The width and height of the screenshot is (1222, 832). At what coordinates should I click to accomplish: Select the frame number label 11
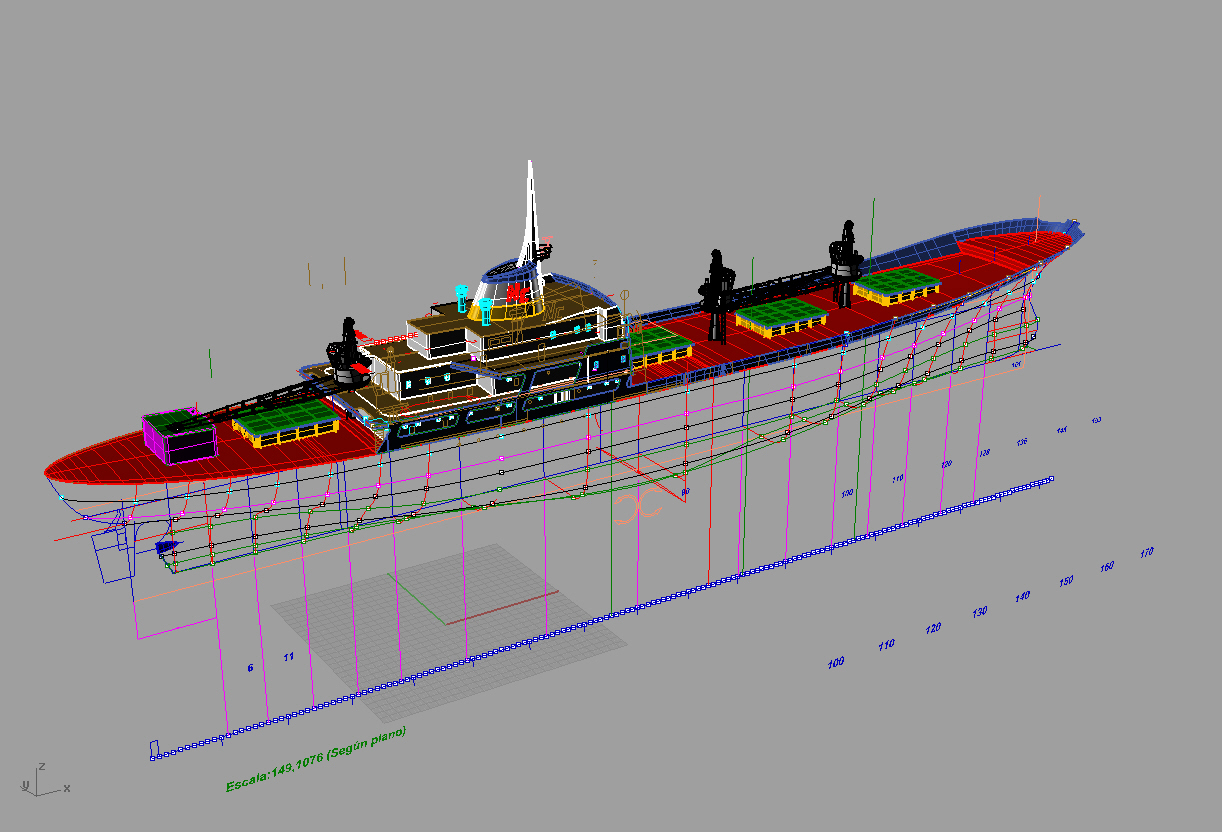pyautogui.click(x=288, y=657)
